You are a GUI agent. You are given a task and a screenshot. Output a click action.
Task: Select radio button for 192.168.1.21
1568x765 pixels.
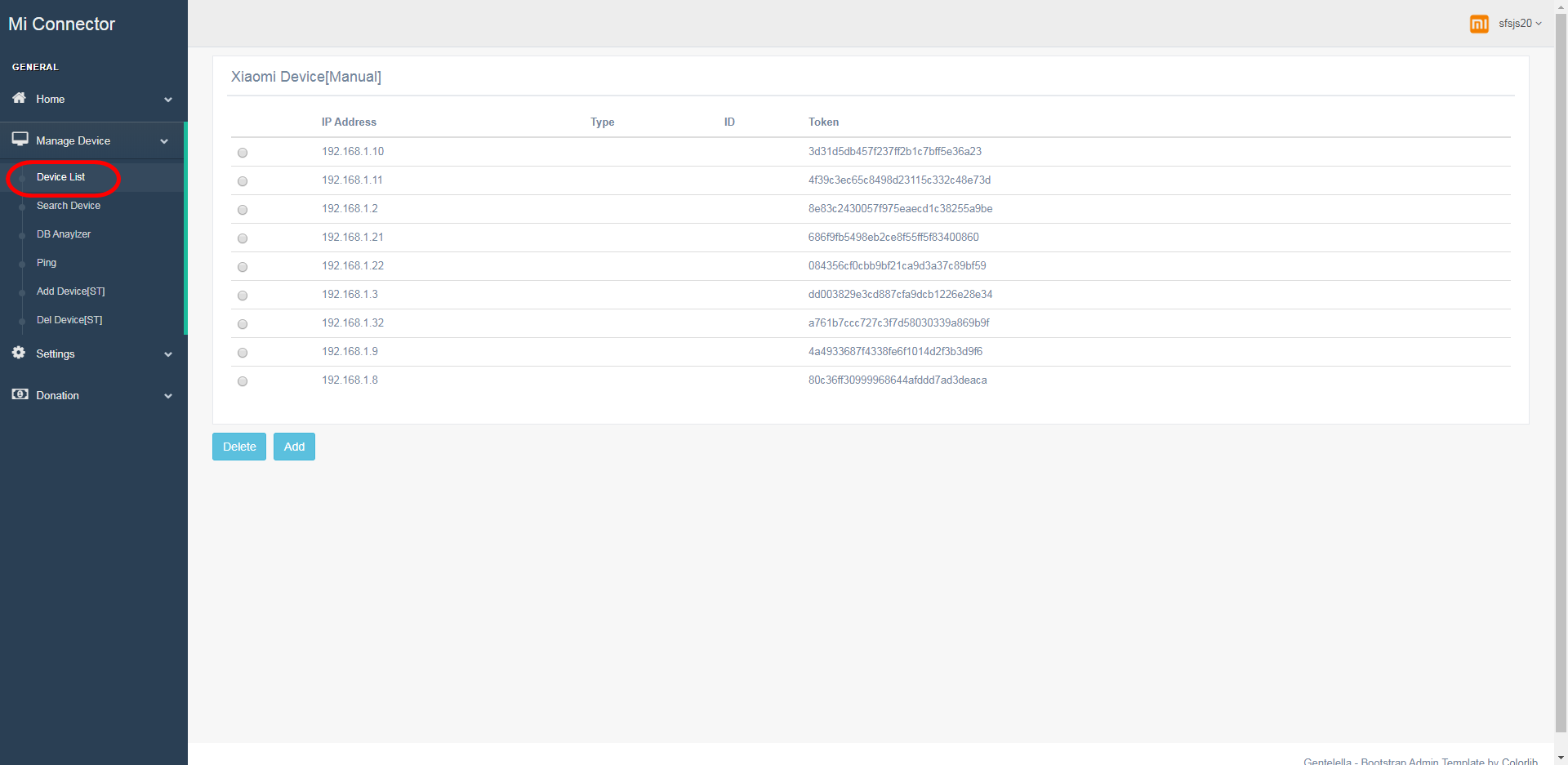(243, 238)
